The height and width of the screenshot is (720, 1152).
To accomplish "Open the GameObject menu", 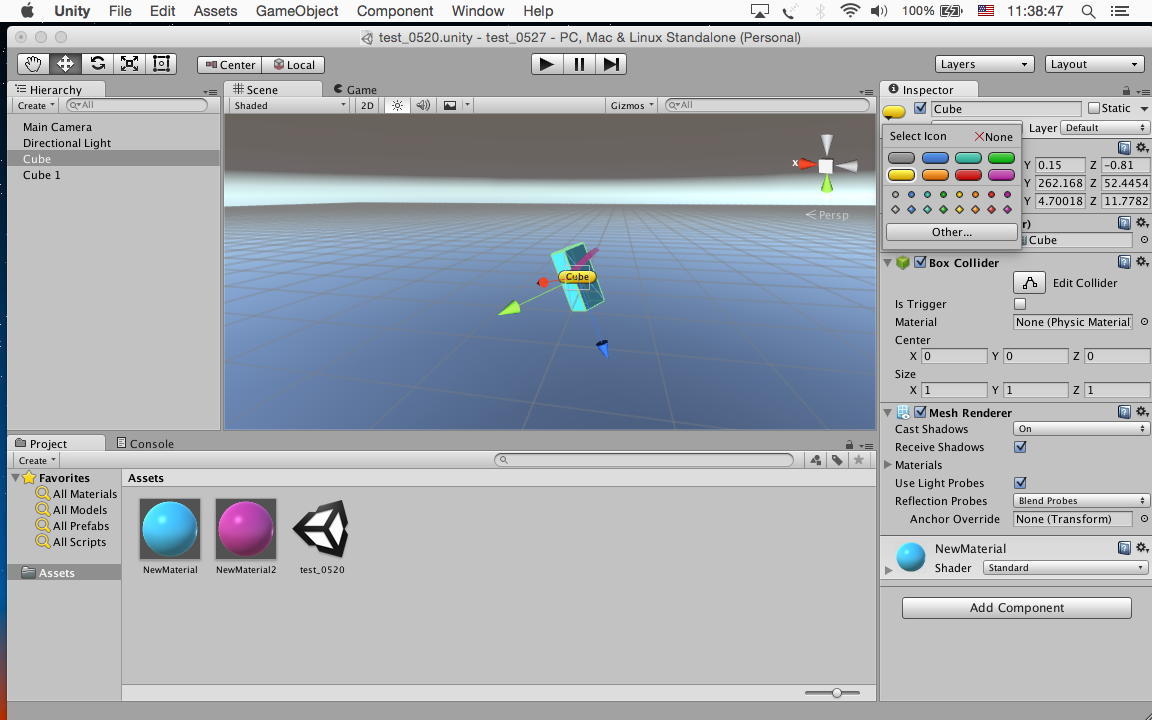I will coord(297,11).
